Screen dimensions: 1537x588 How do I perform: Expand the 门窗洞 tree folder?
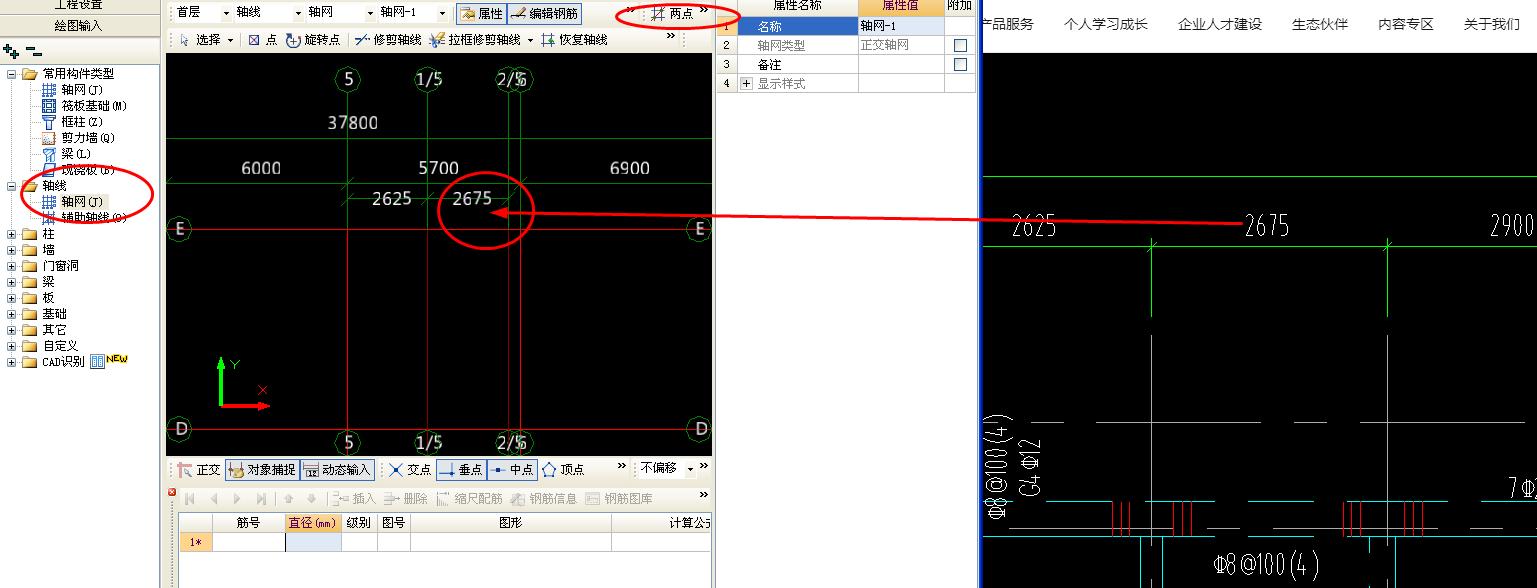pyautogui.click(x=12, y=266)
